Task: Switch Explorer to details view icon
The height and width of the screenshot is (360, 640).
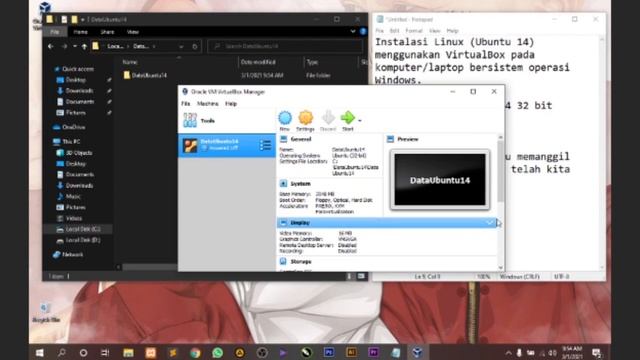Action: 349,276
